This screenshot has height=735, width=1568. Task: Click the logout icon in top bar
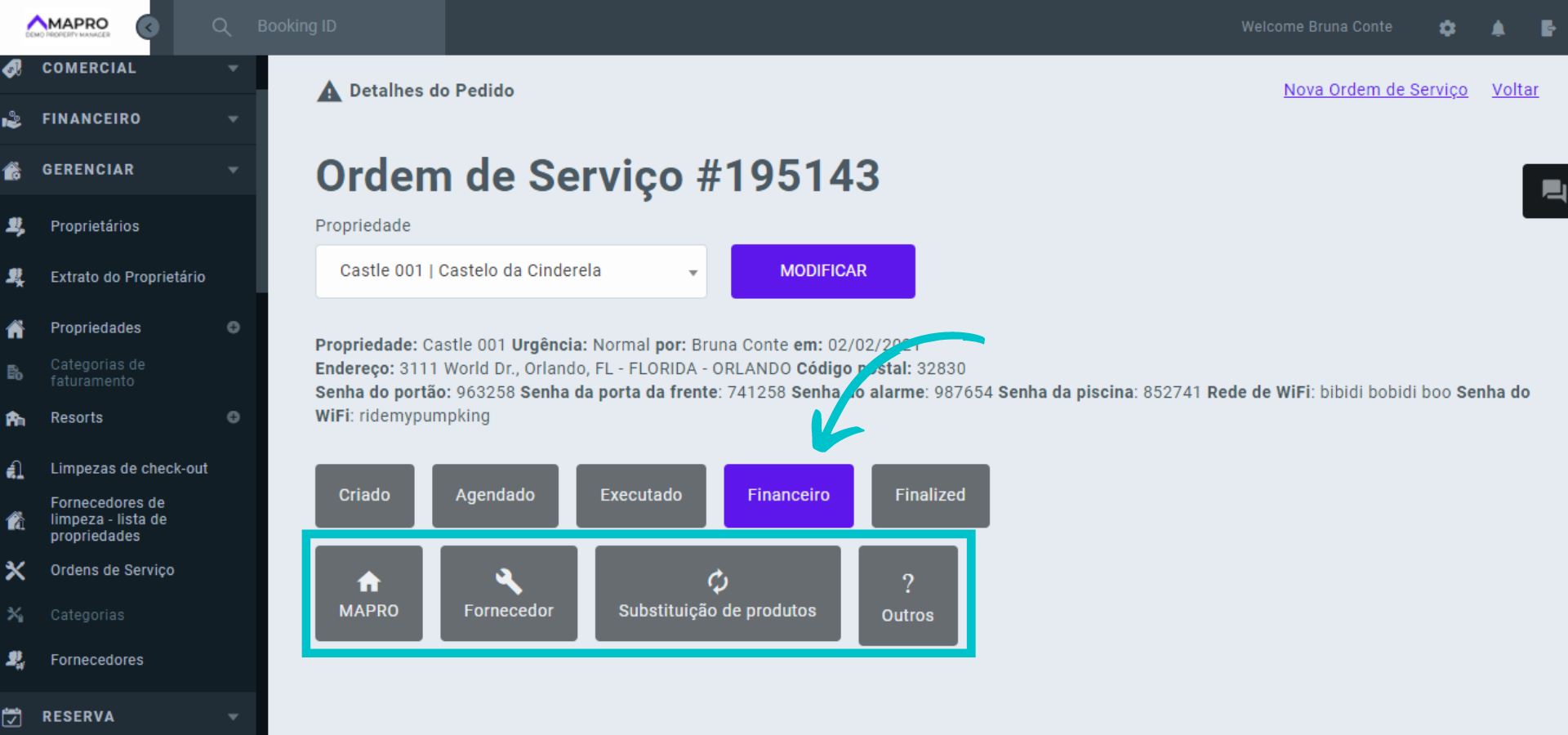point(1548,28)
